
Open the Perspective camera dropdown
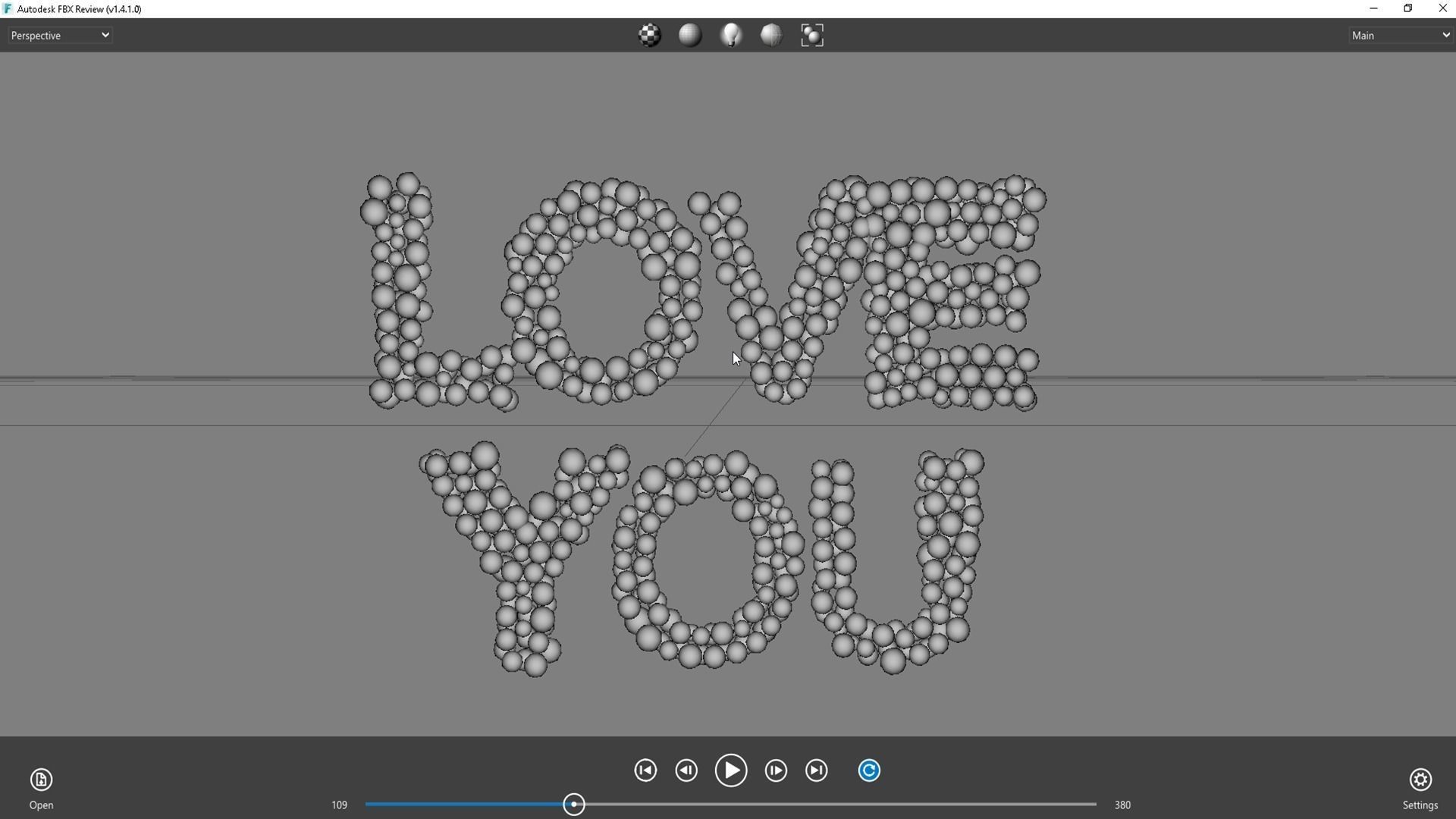point(60,35)
